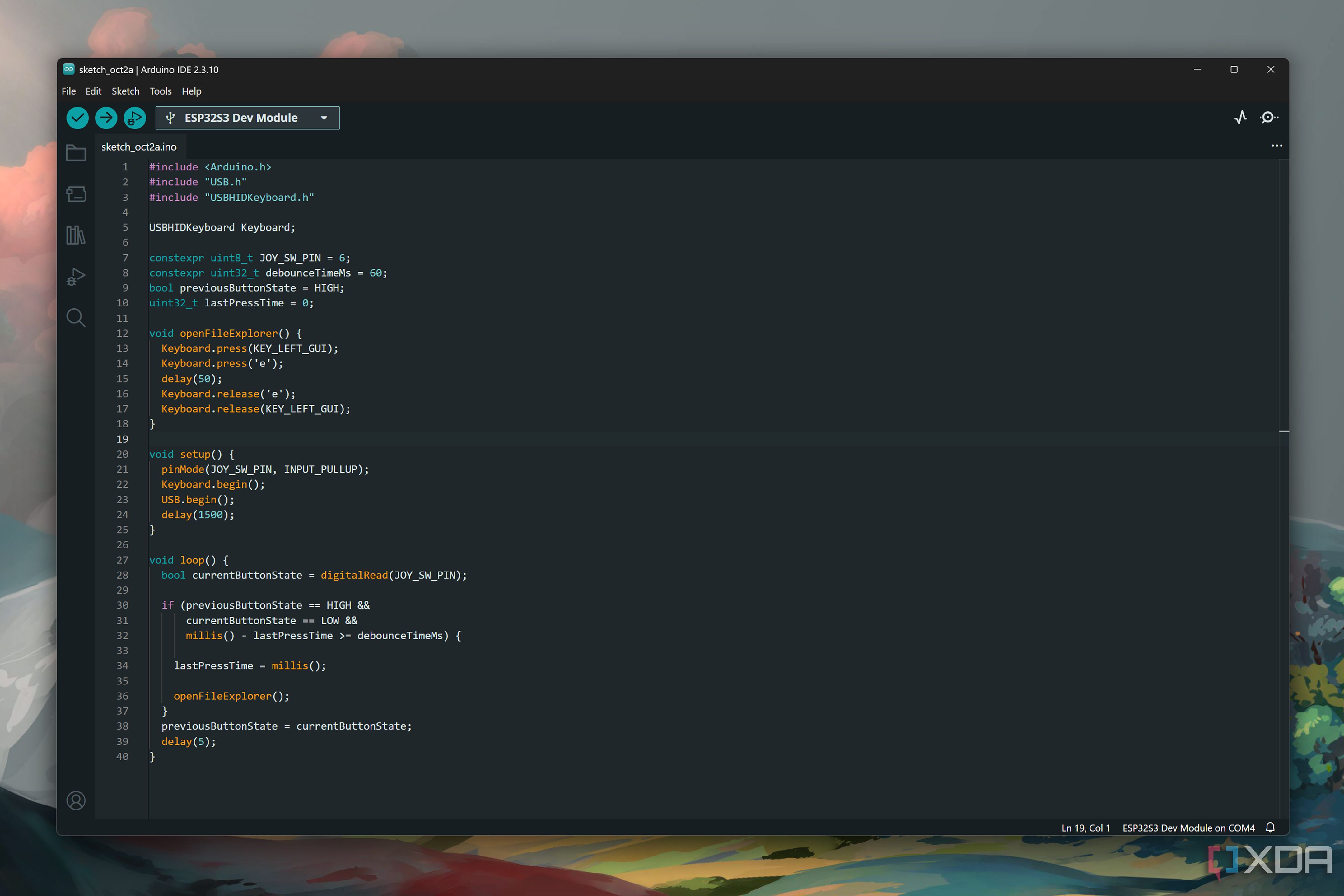The width and height of the screenshot is (1344, 896).
Task: Click the editor vertical scrollbar marker
Action: tap(1283, 432)
